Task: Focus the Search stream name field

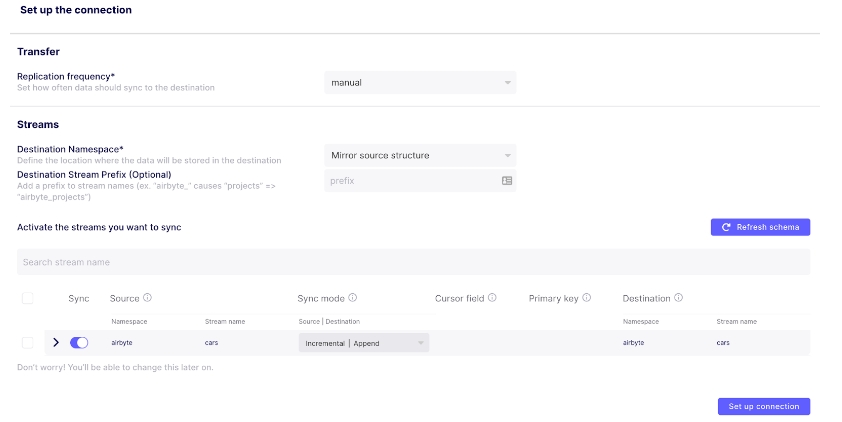Action: point(413,262)
